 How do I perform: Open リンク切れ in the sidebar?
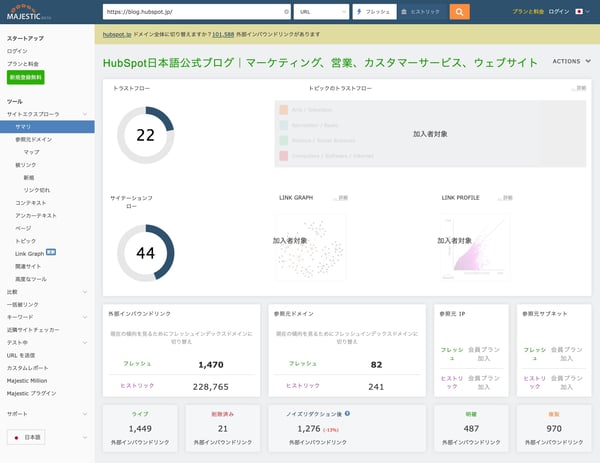tap(37, 190)
